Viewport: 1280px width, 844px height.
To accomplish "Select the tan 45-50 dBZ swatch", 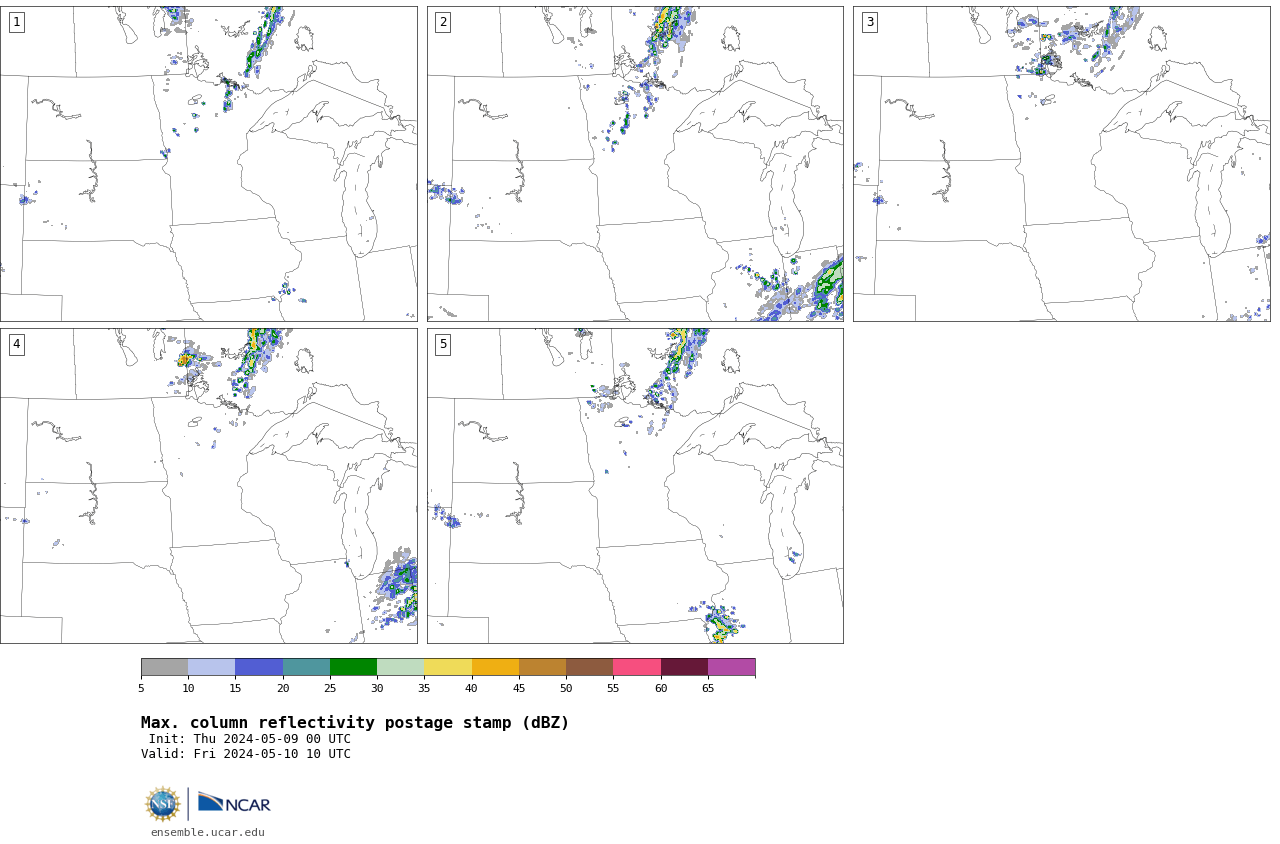I will click(x=542, y=667).
